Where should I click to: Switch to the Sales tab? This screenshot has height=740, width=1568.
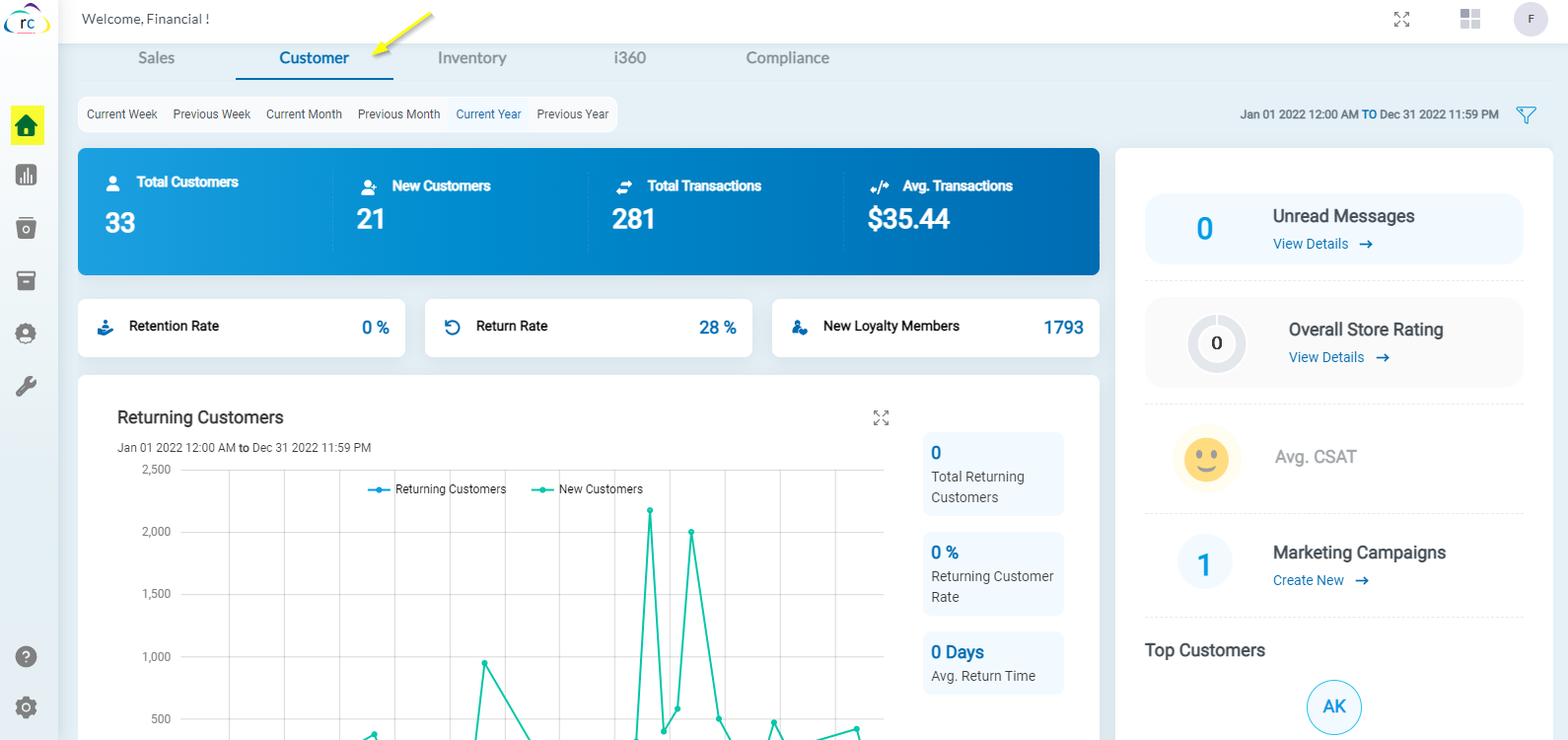156,58
